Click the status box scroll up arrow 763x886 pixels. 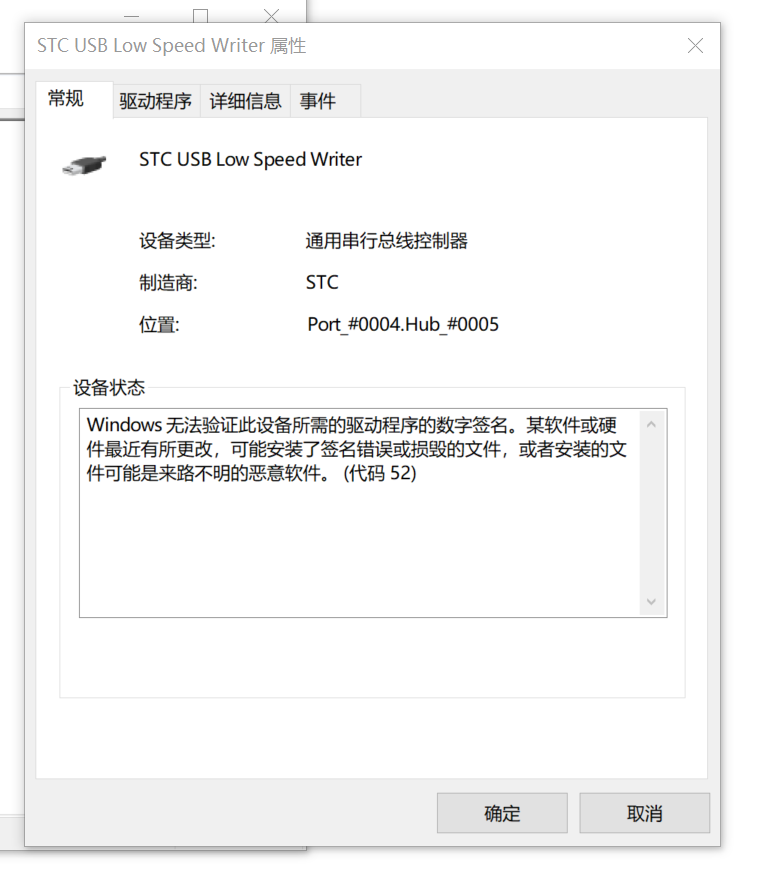coord(651,424)
